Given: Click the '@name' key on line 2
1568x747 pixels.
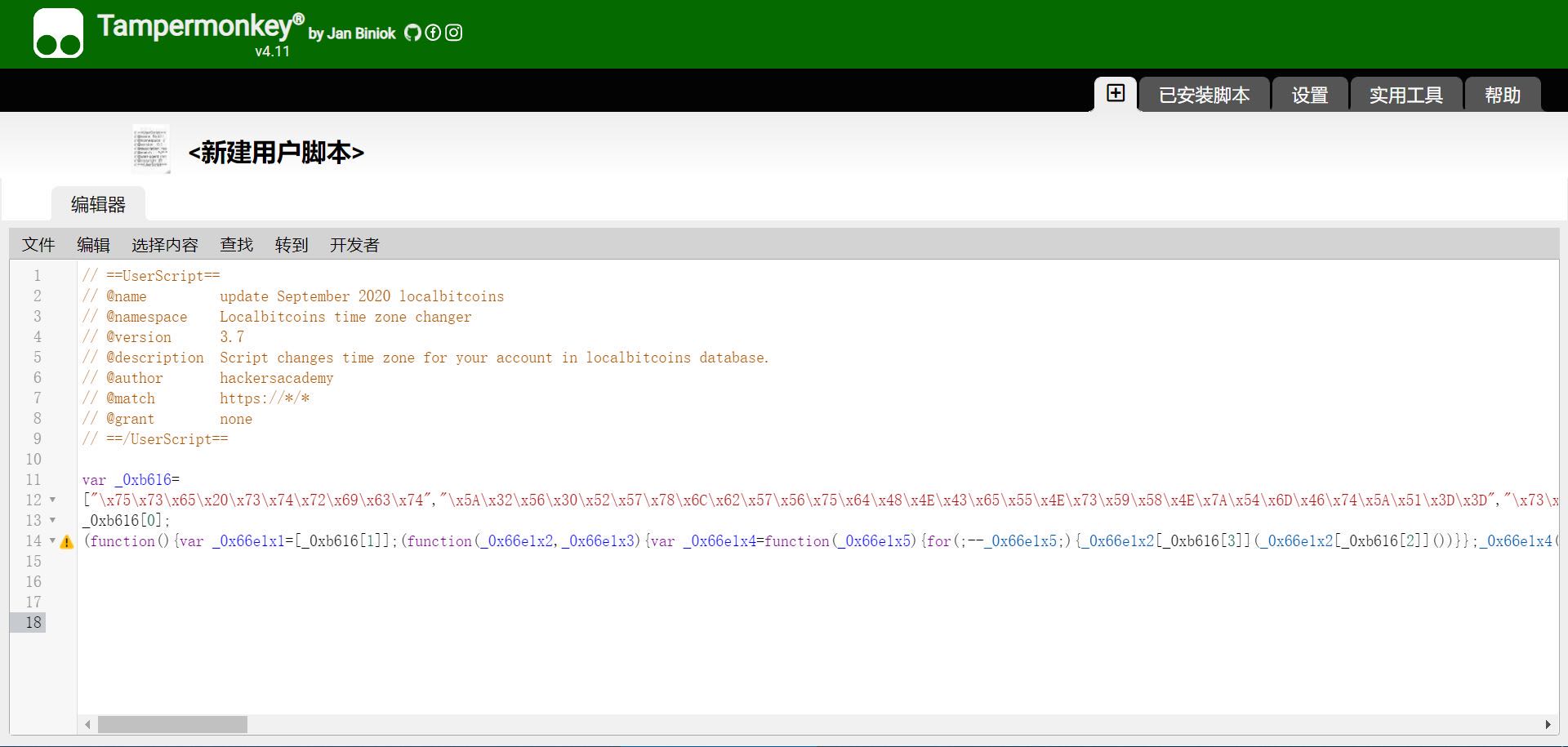Looking at the screenshot, I should coord(127,296).
